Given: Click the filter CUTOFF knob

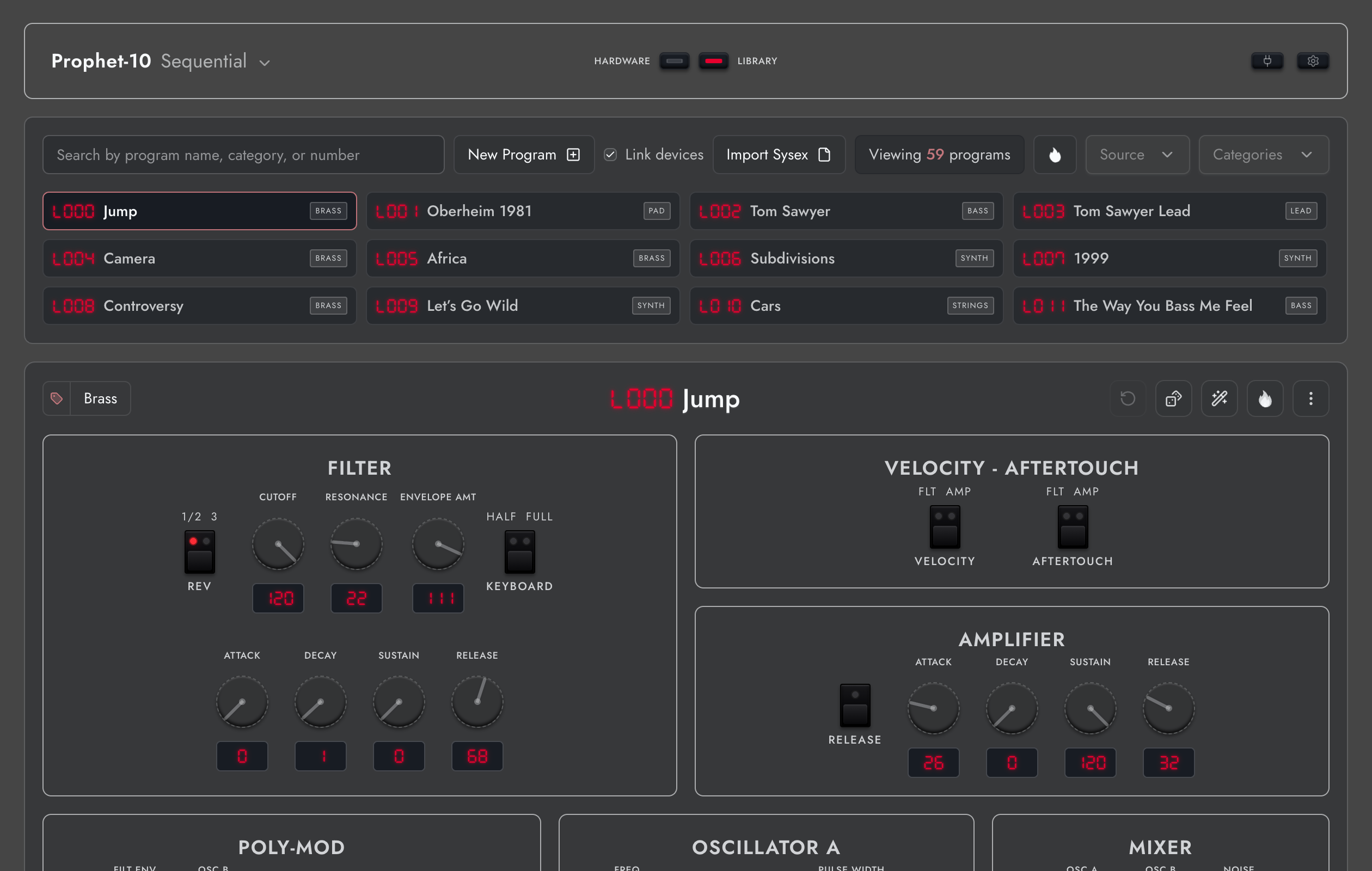Looking at the screenshot, I should coord(278,544).
